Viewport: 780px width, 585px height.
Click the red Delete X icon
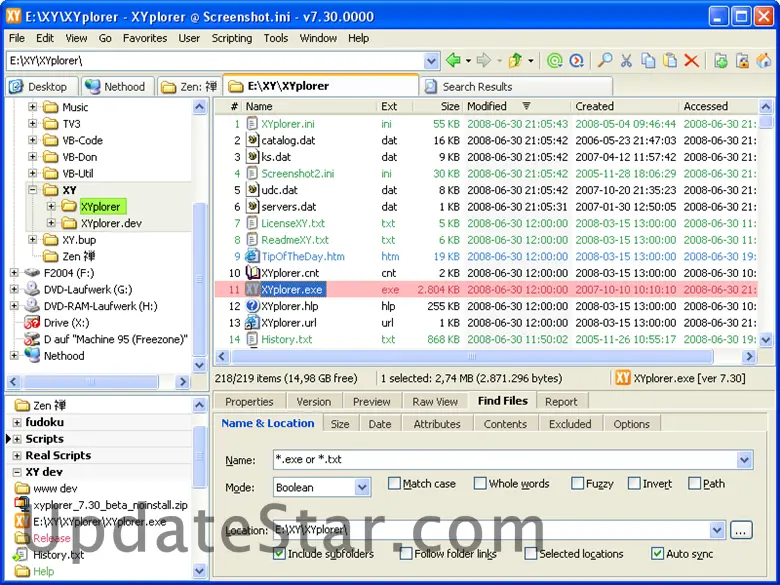pyautogui.click(x=691, y=61)
